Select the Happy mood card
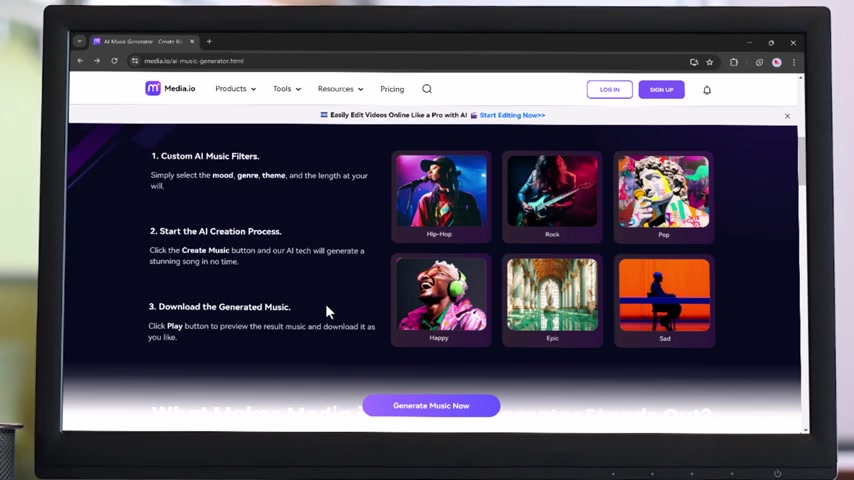 coord(441,300)
